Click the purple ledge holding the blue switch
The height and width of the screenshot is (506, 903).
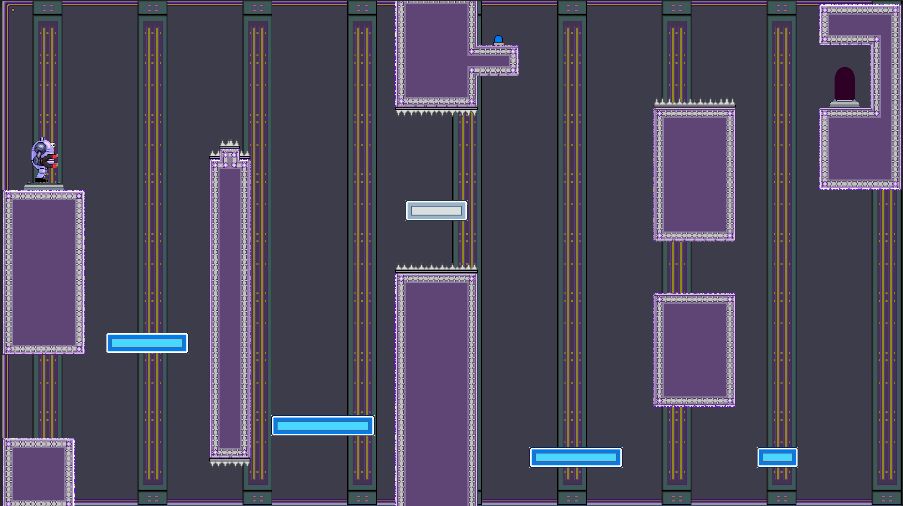tap(494, 60)
